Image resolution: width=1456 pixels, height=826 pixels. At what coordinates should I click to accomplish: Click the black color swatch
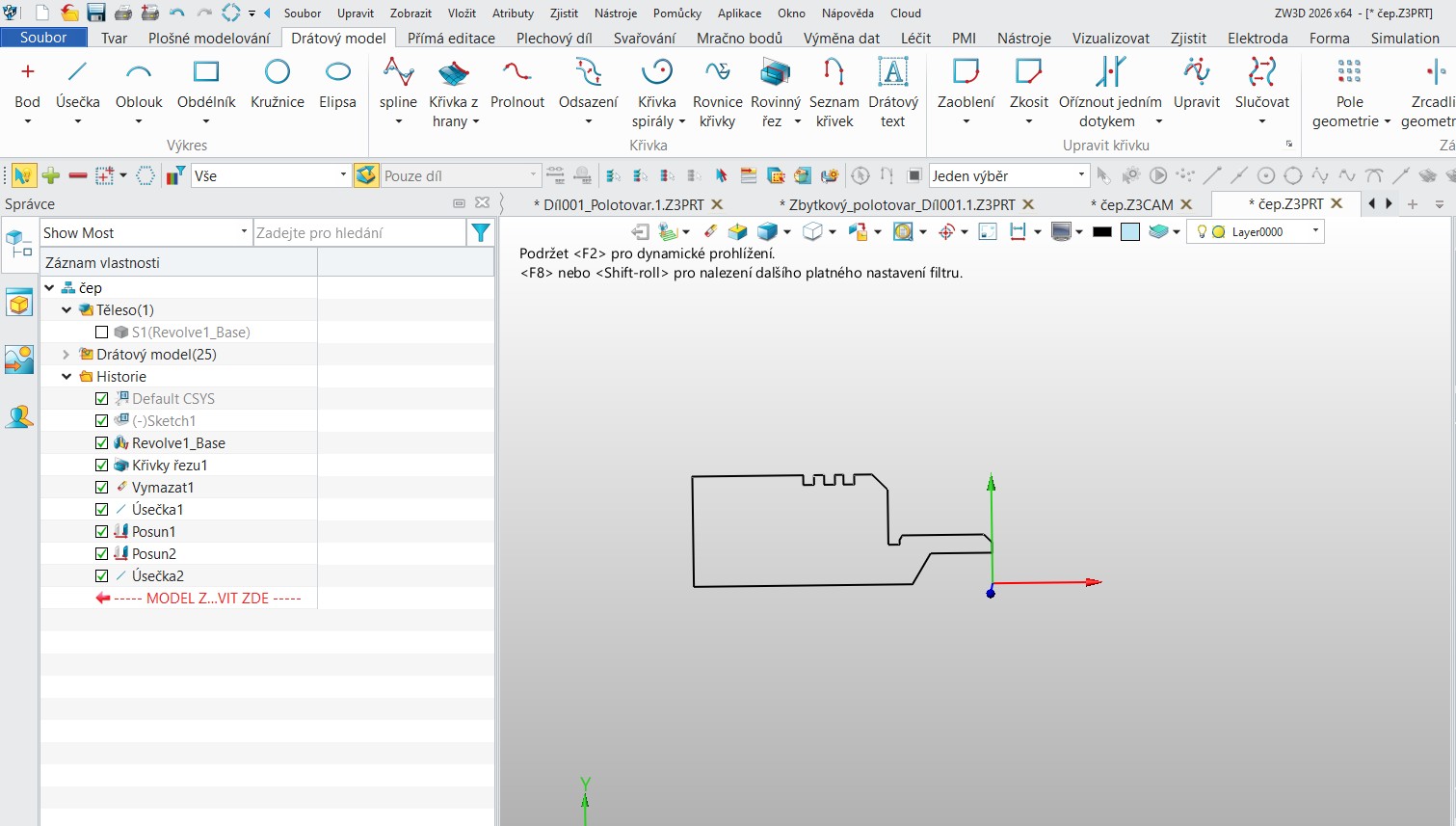tap(1102, 231)
